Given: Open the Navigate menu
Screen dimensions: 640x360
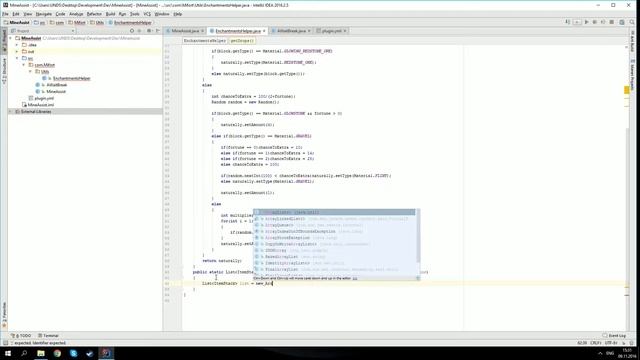Looking at the screenshot, I should (43, 14).
